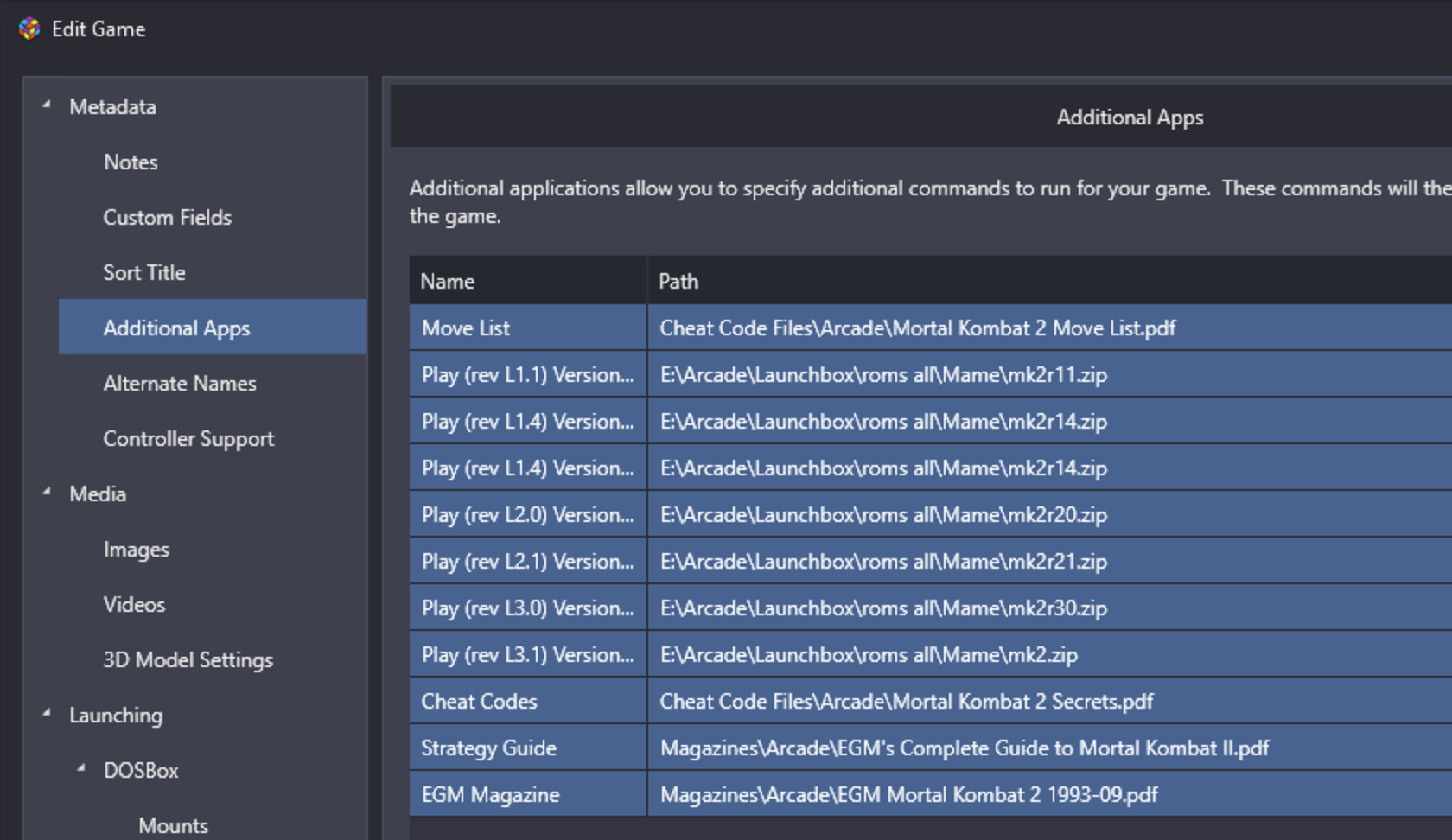Open 3D Model Settings
1452x840 pixels.
pos(188,660)
